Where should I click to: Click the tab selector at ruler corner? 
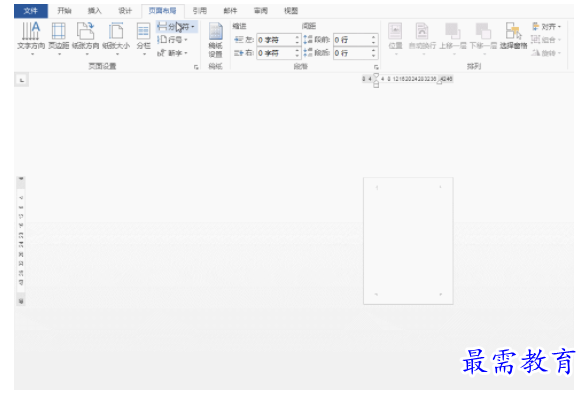tap(22, 80)
